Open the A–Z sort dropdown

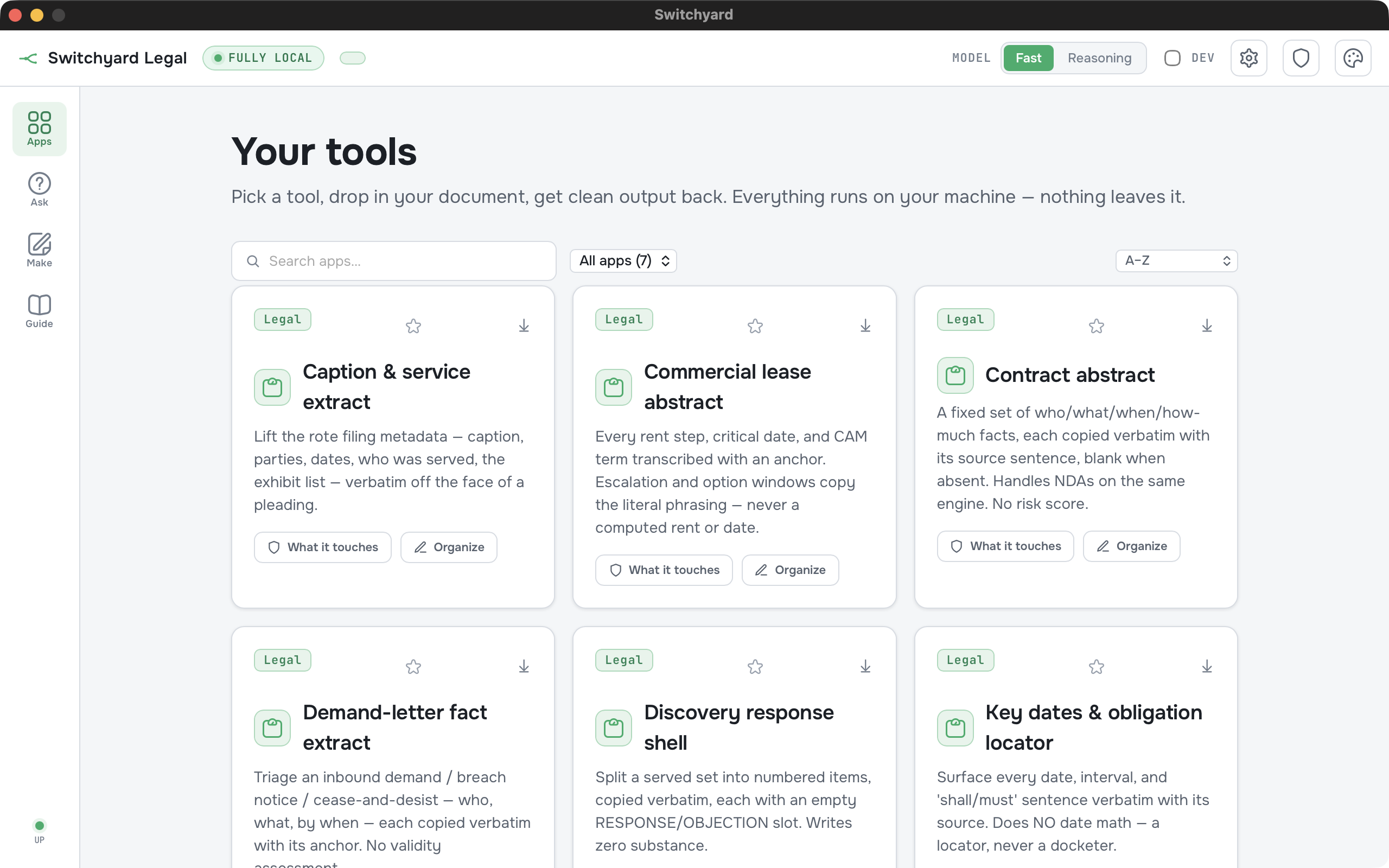[x=1176, y=260]
